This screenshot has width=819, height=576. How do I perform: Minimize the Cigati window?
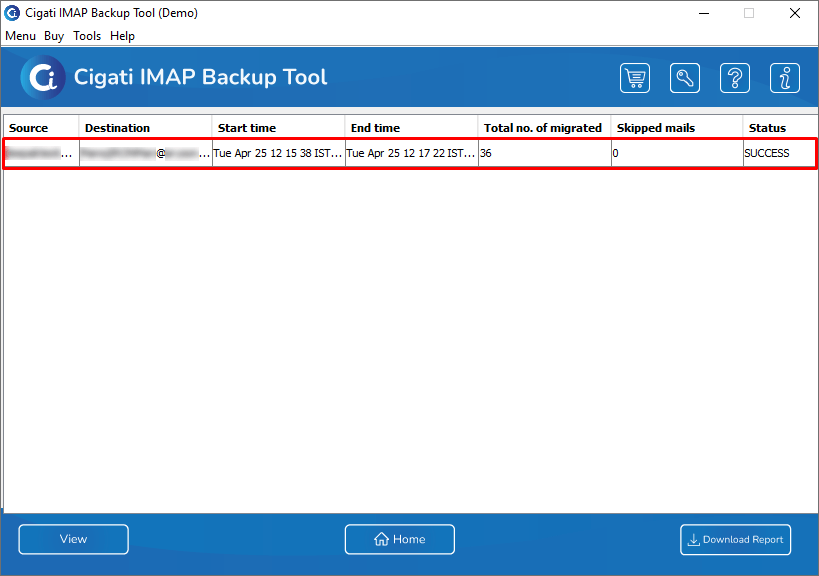pos(704,13)
